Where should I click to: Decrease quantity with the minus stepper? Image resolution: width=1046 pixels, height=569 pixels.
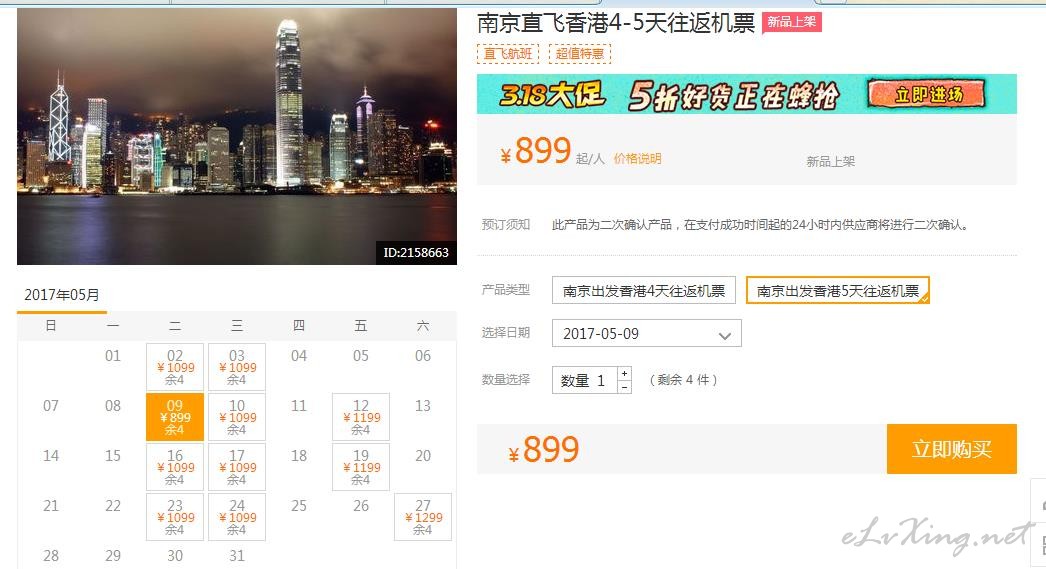(x=624, y=387)
